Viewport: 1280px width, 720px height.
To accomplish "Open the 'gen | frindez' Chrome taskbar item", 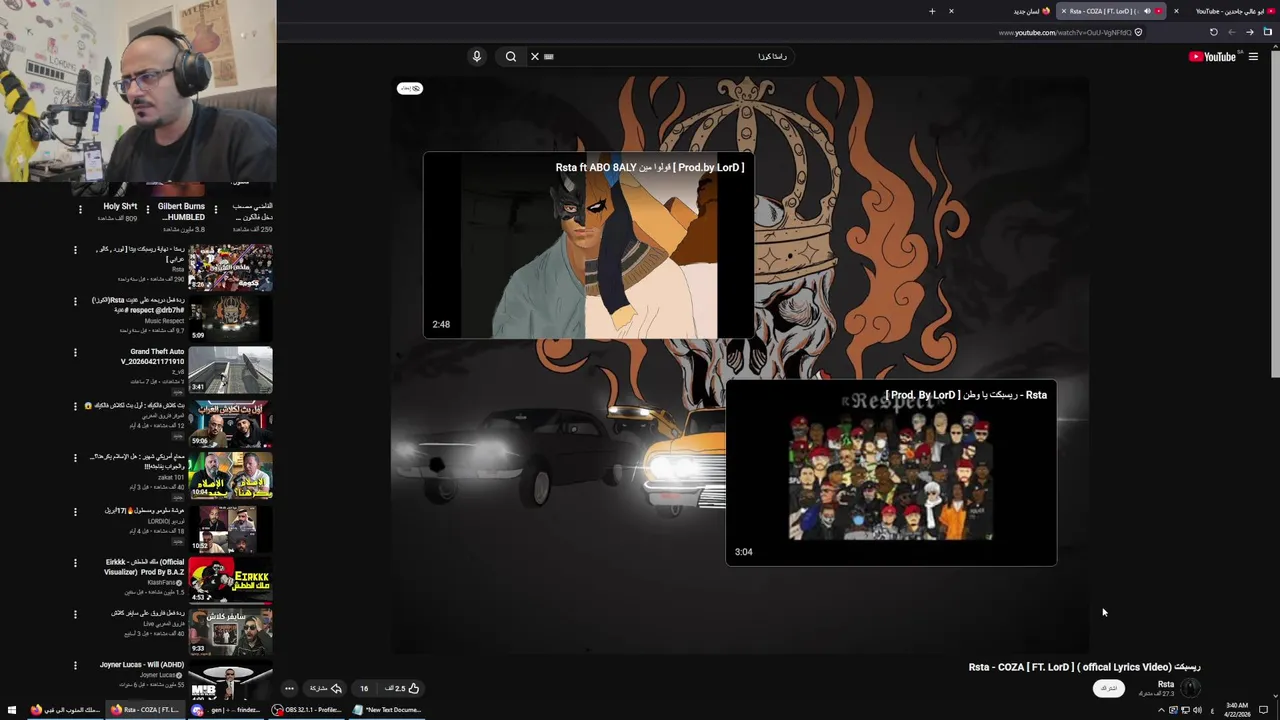I will point(226,710).
